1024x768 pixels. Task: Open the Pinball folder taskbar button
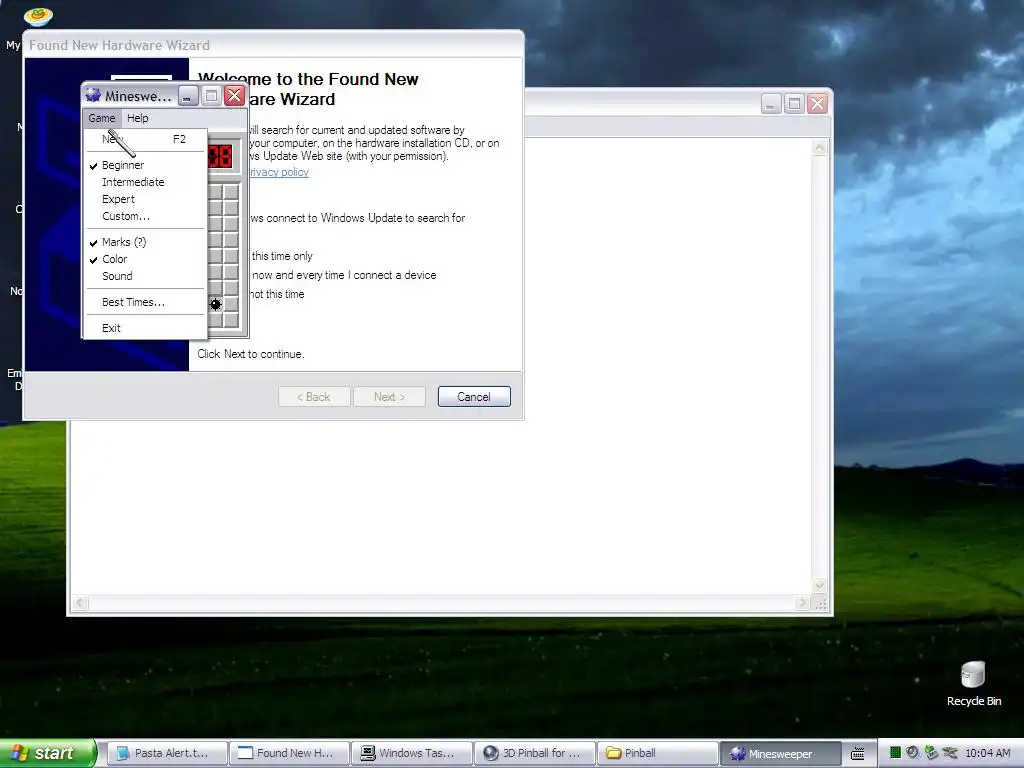(657, 753)
